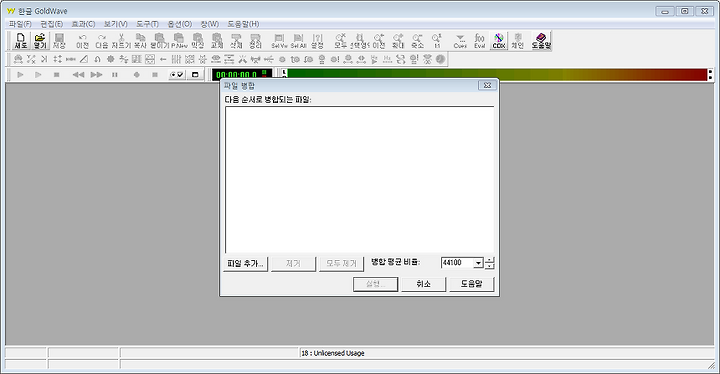
Task: Click the Sel All icon
Action: [x=298, y=40]
